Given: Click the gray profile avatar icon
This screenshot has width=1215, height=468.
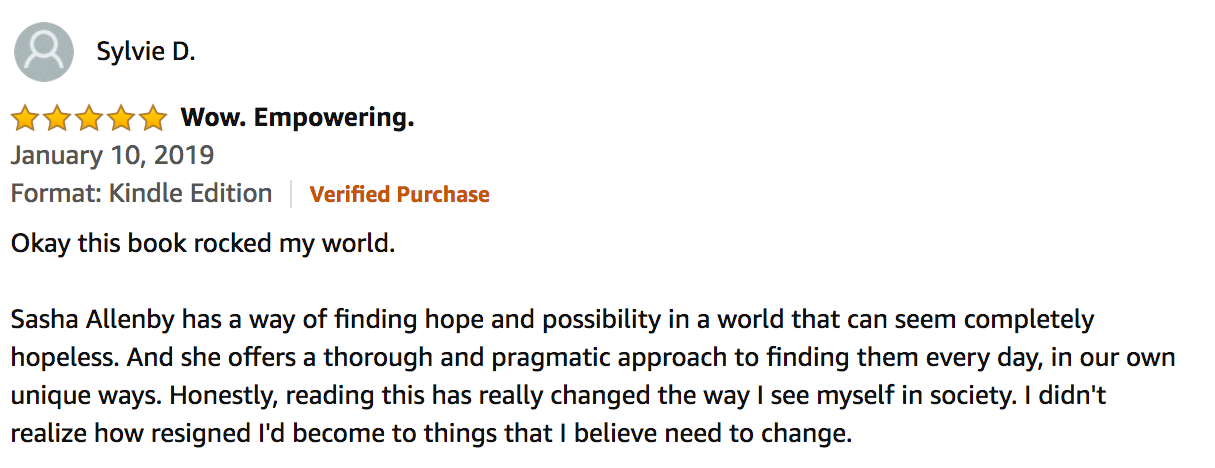Looking at the screenshot, I should (43, 52).
